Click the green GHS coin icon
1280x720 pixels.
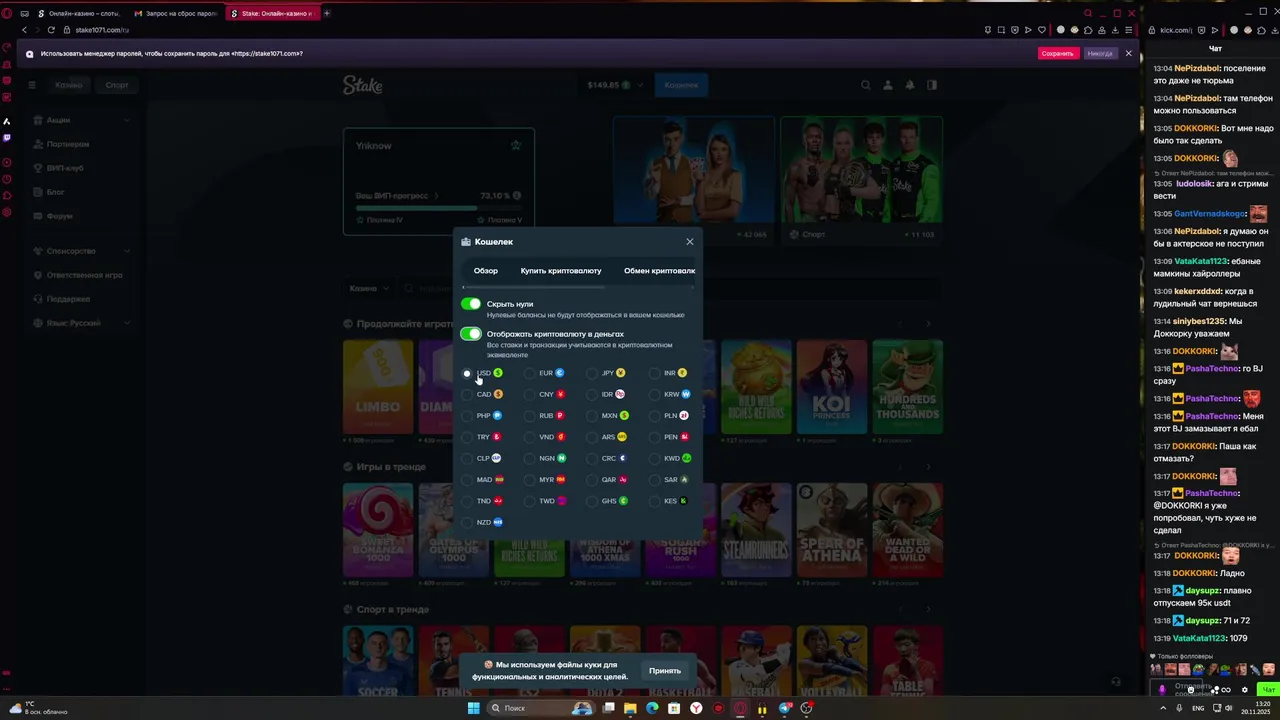pyautogui.click(x=623, y=501)
